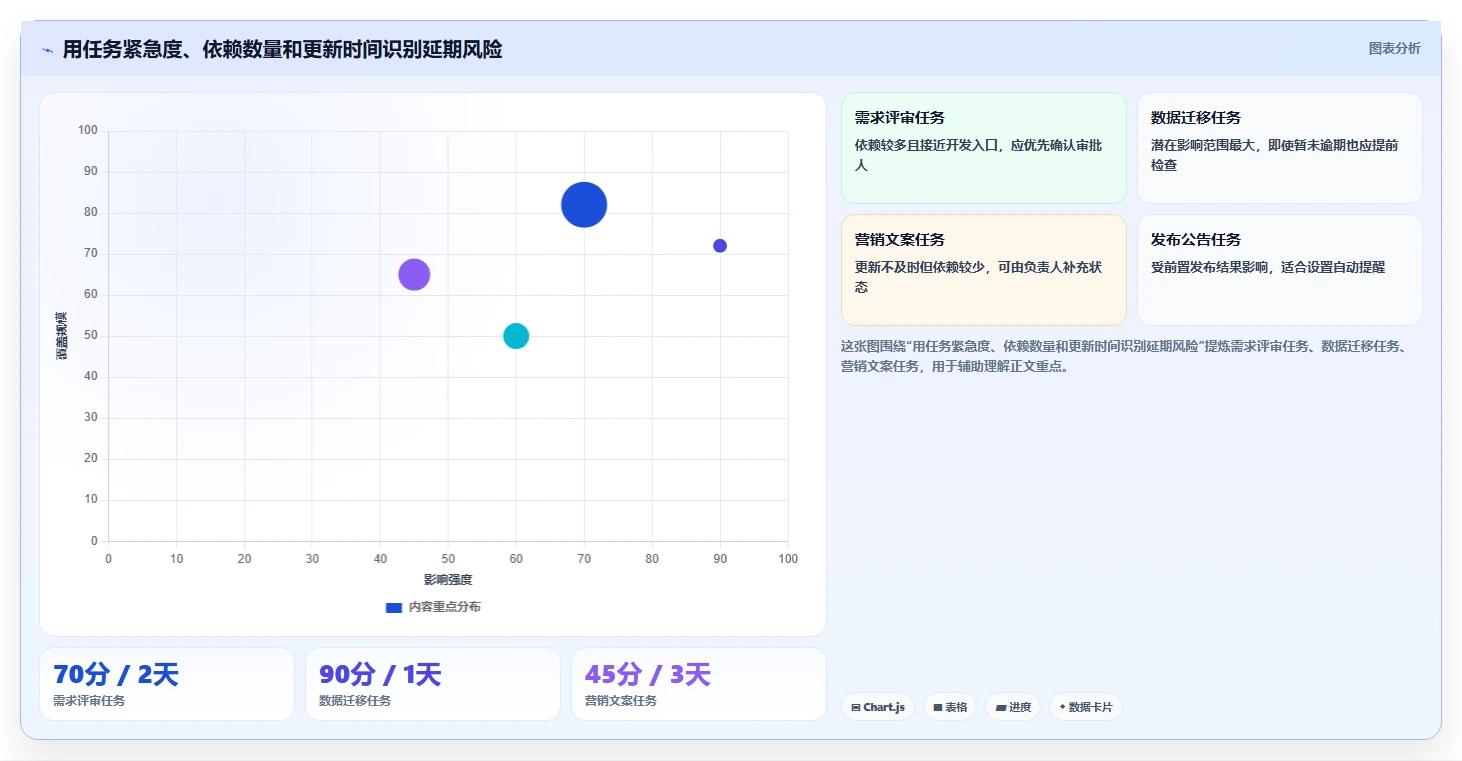Image resolution: width=1462 pixels, height=761 pixels.
Task: Click the x-axis tick label 100
Action: [x=788, y=559]
